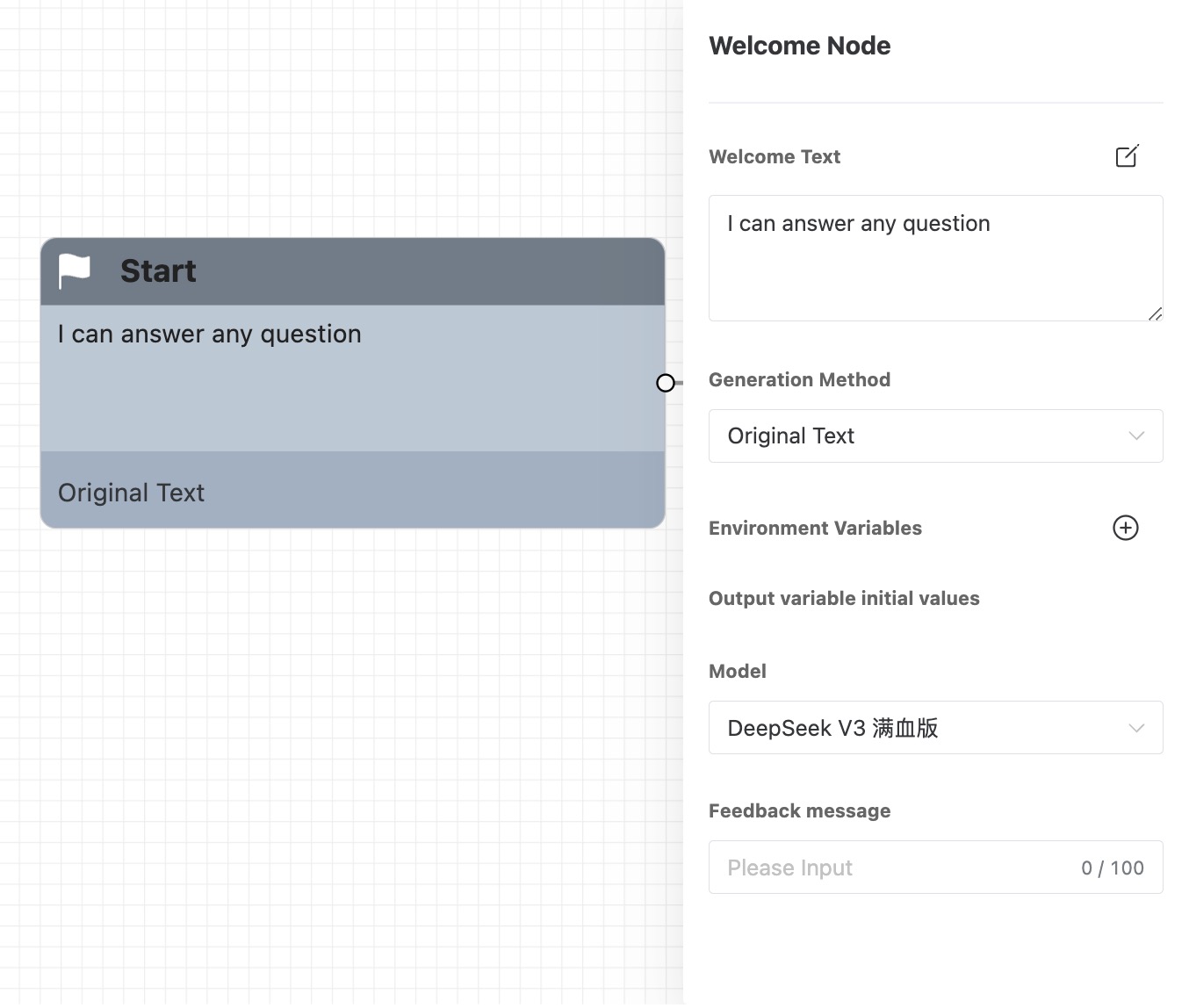Click the Generation Method dropdown chevron

[1136, 436]
